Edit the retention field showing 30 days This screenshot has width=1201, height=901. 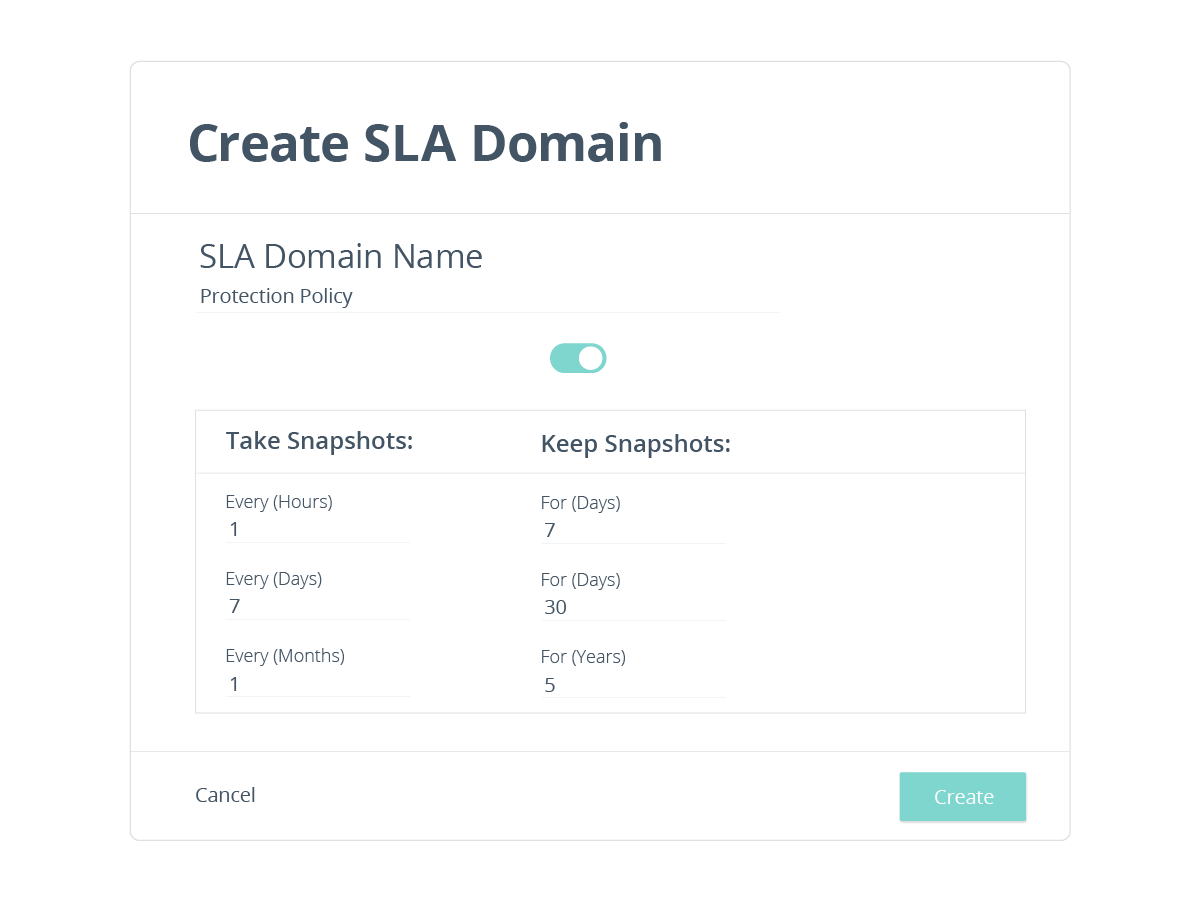633,608
